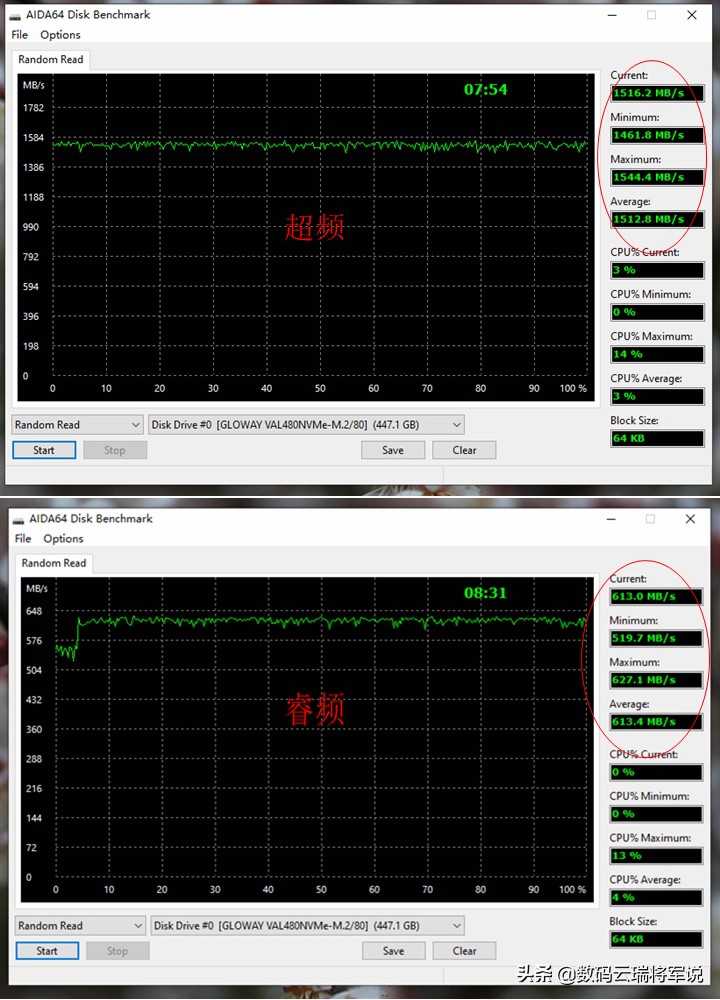Click Maximum value 627.1 MB/s field
The image size is (720, 1000).
[656, 680]
